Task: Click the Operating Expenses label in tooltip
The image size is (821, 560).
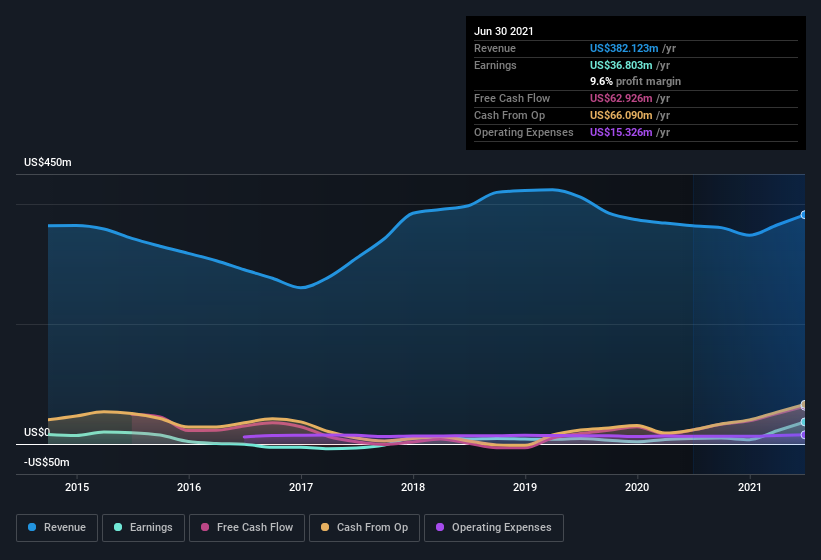Action: pos(524,132)
